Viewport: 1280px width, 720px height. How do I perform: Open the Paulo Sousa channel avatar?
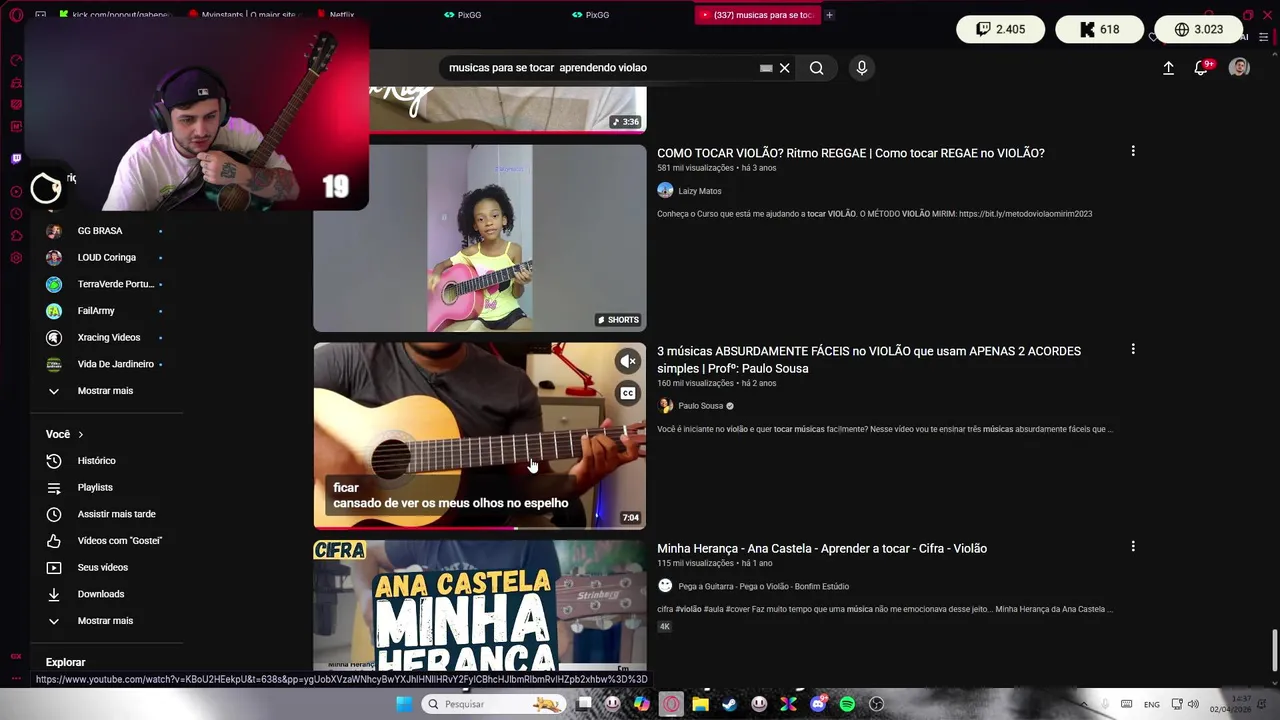pos(665,405)
